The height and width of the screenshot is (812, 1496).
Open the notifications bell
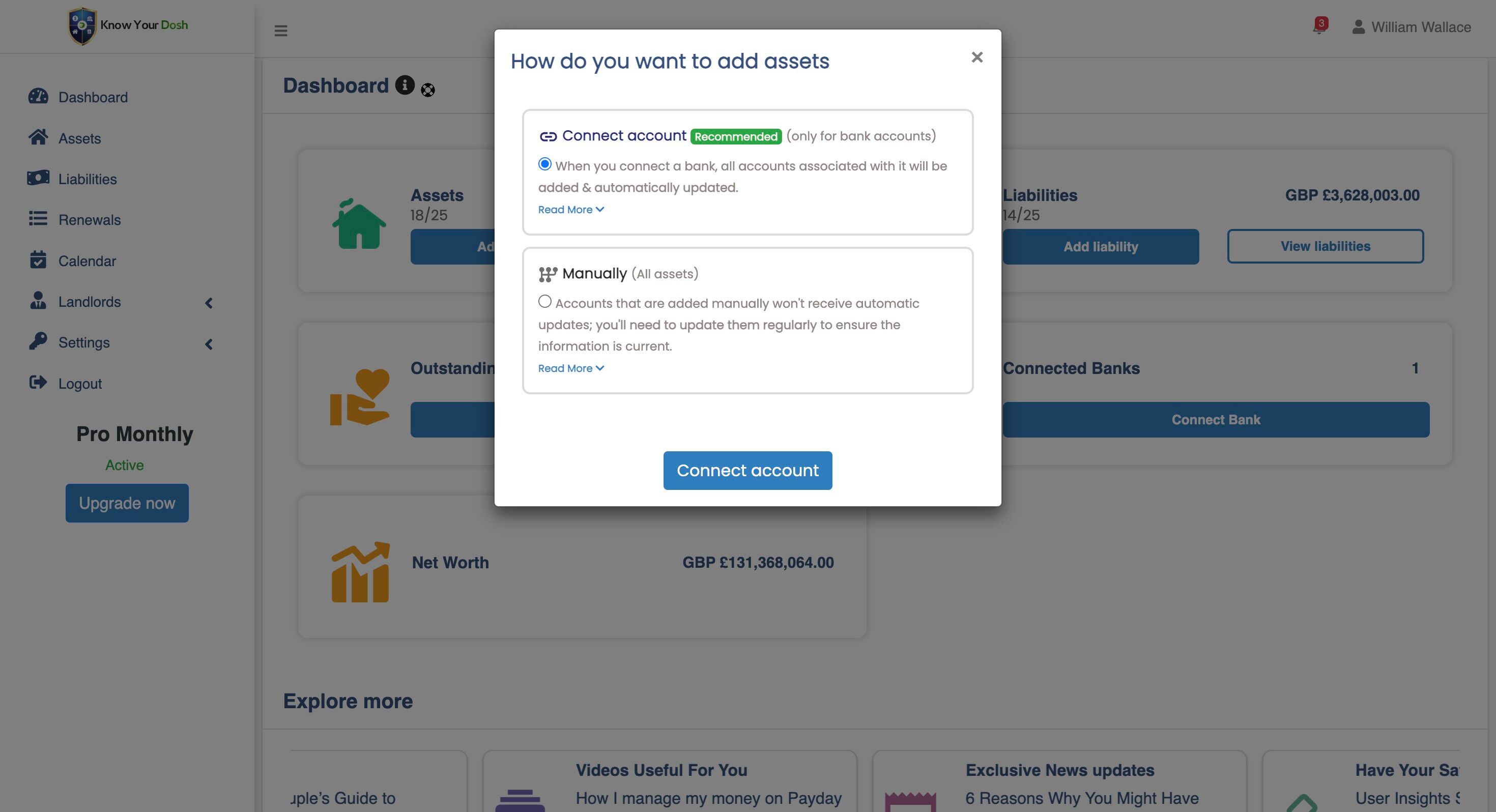[1318, 27]
